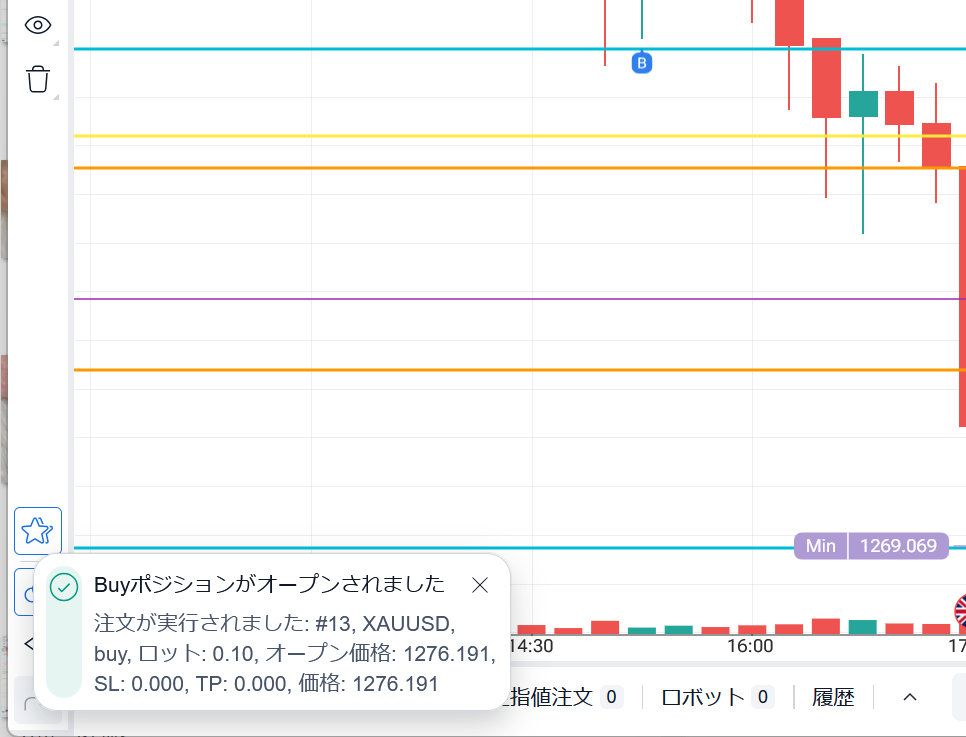Viewport: 966px width, 737px height.
Task: Click the partially hidden blue icon below star
Action: click(x=24, y=593)
